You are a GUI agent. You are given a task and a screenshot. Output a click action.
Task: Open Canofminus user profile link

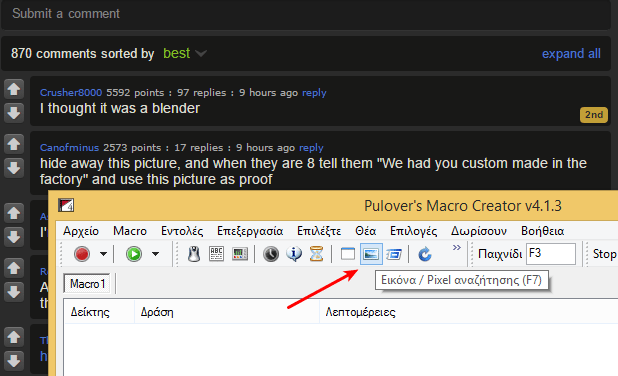69,148
